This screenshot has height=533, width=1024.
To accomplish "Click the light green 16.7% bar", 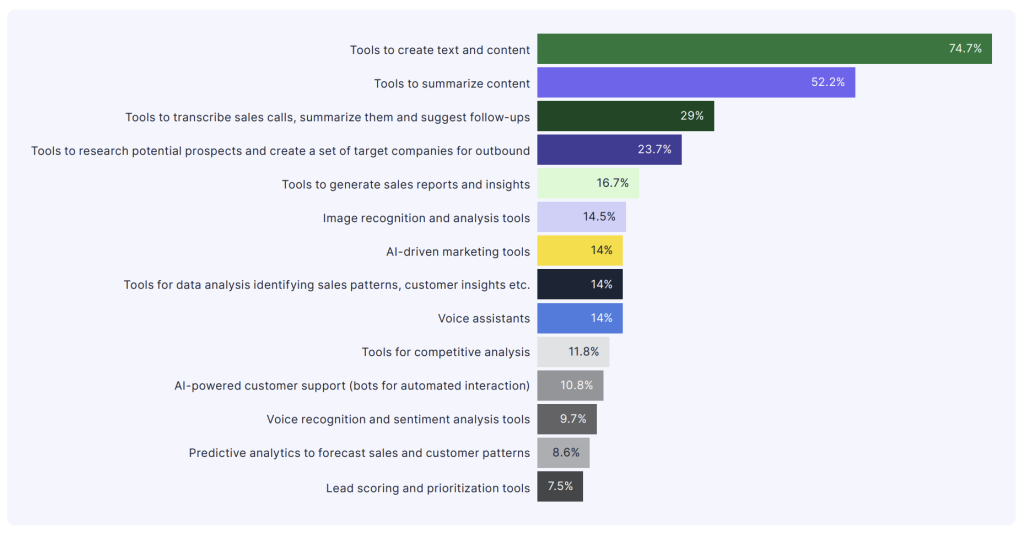I will pos(588,184).
